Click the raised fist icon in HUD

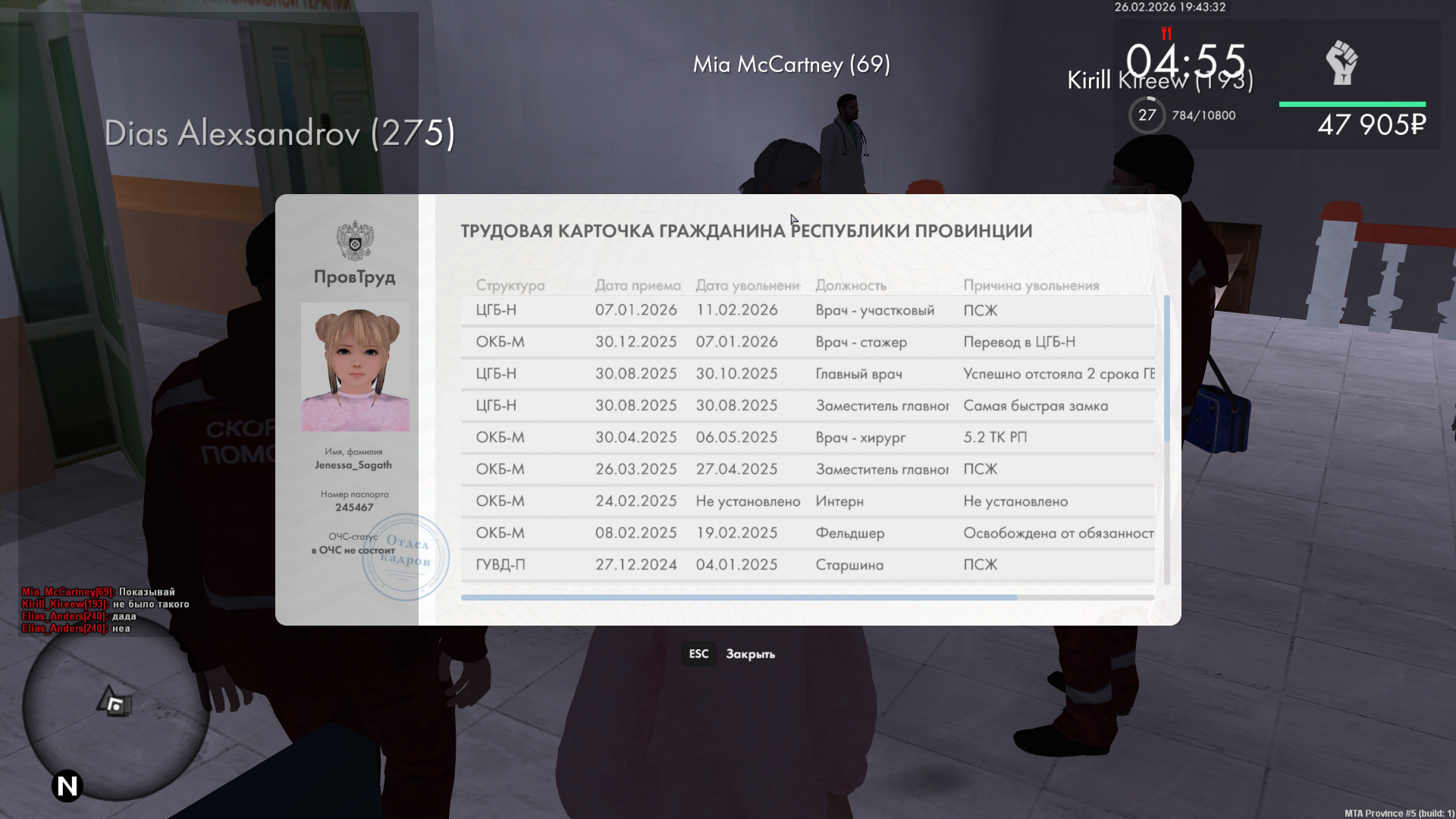pos(1341,63)
